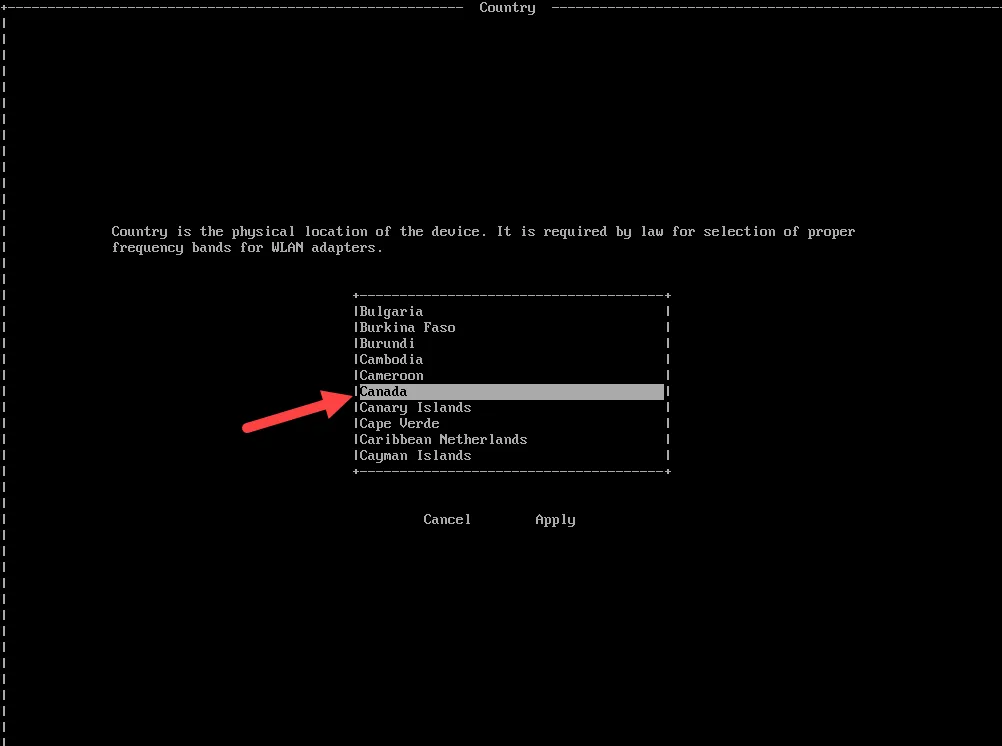This screenshot has width=1002, height=746.
Task: Choose Burundi from the list
Action: (x=511, y=343)
